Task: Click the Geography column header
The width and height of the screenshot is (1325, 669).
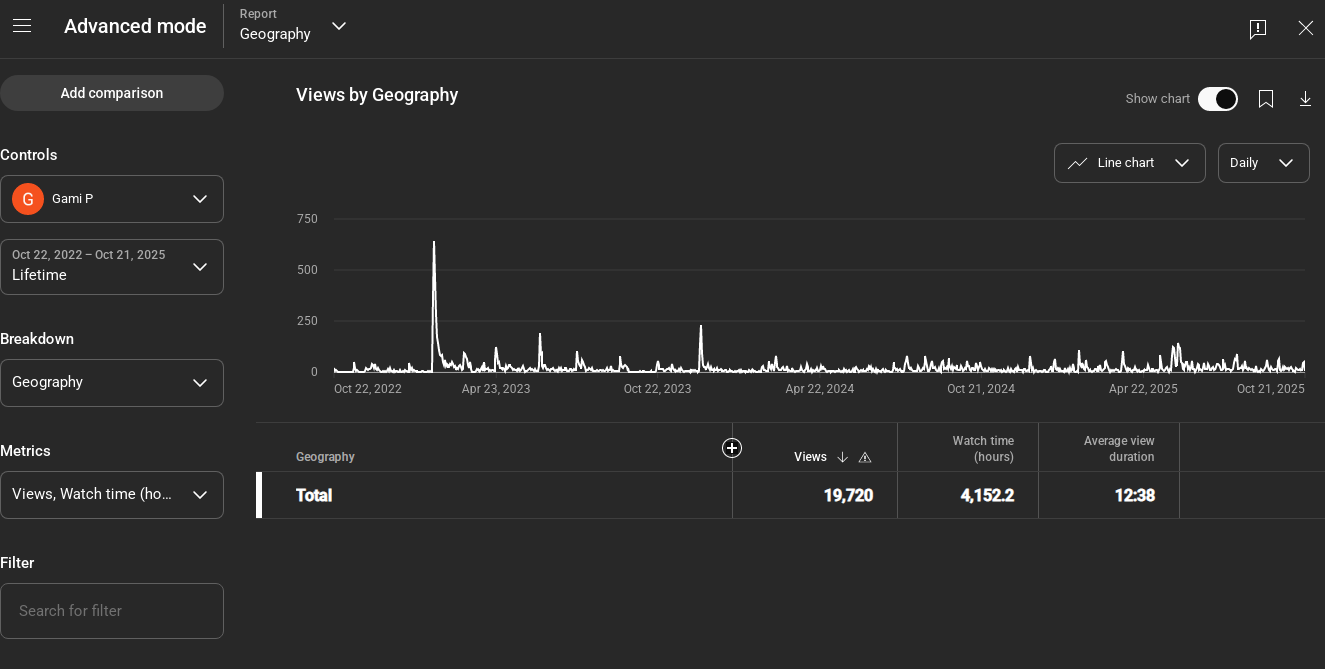Action: (325, 457)
